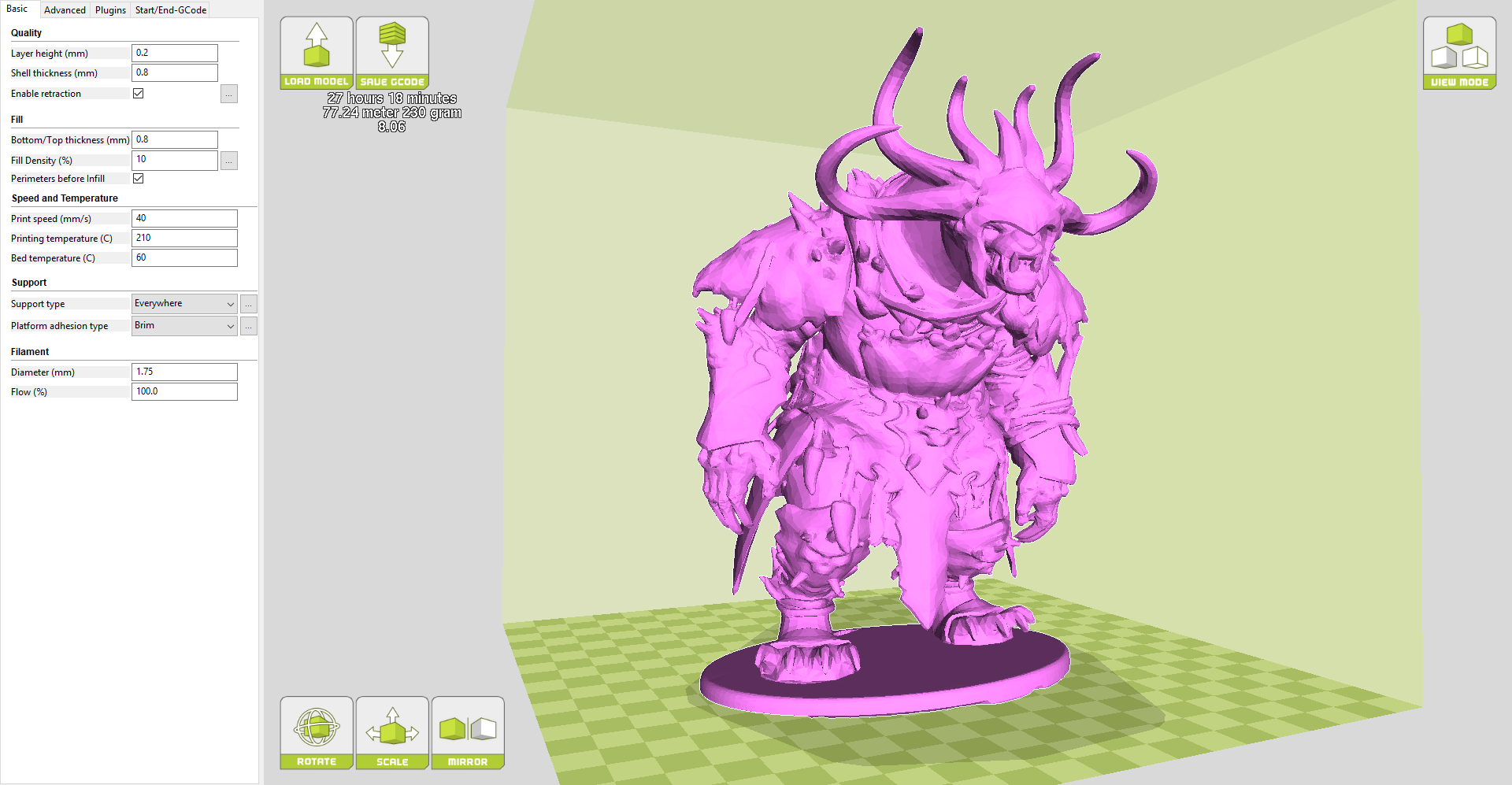Activate the Rotate tool
This screenshot has width=1512, height=785.
pyautogui.click(x=317, y=733)
